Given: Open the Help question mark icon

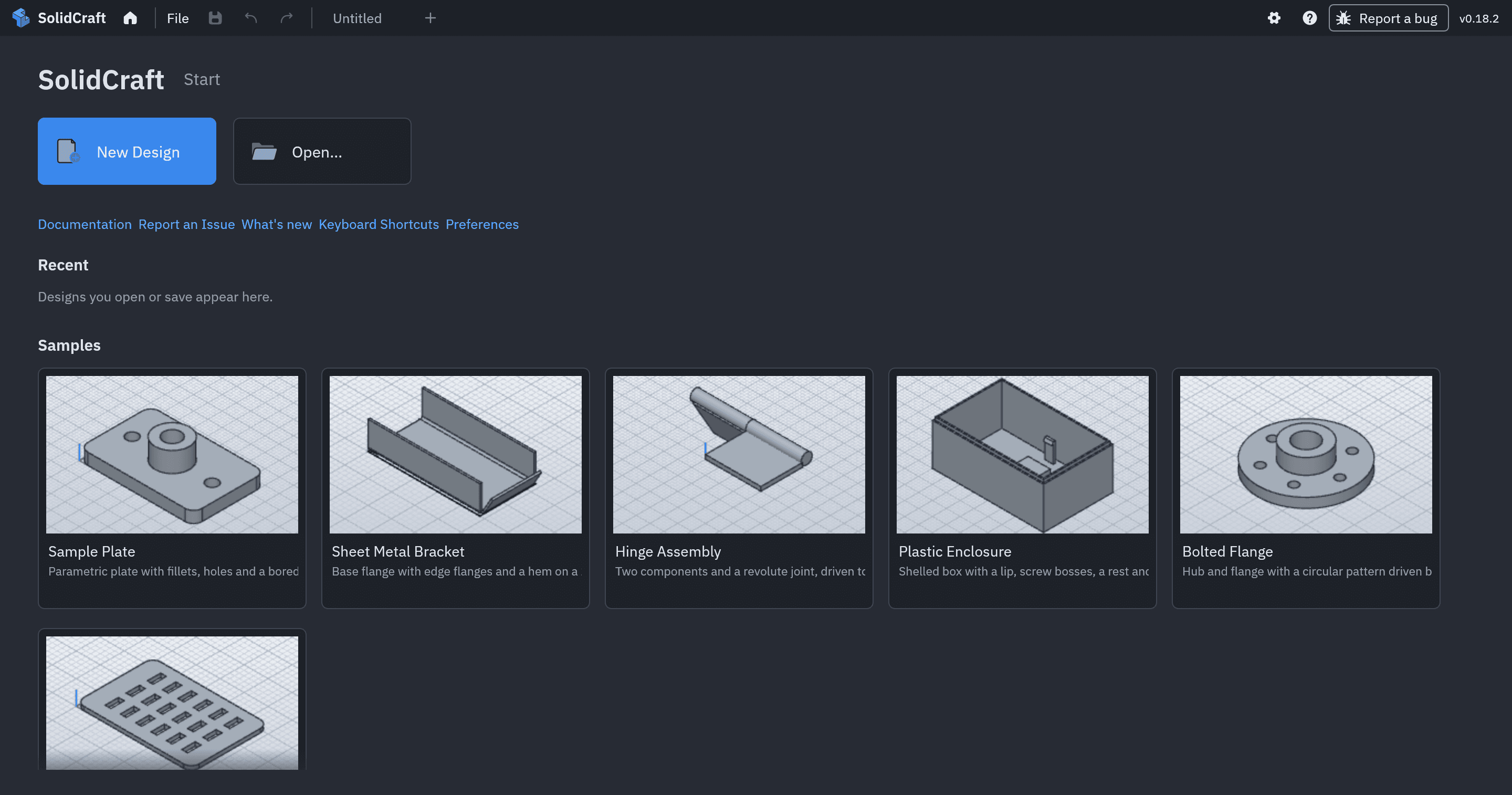Looking at the screenshot, I should point(1309,18).
